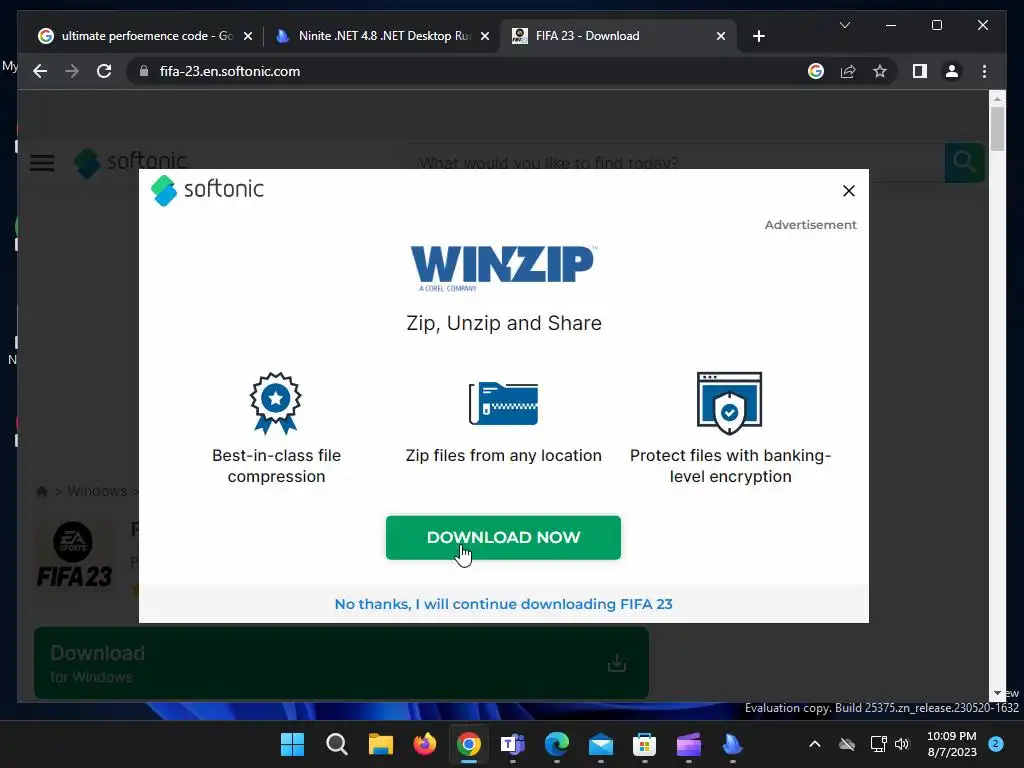
Task: Click the Windows breadcrumb link
Action: (97, 491)
